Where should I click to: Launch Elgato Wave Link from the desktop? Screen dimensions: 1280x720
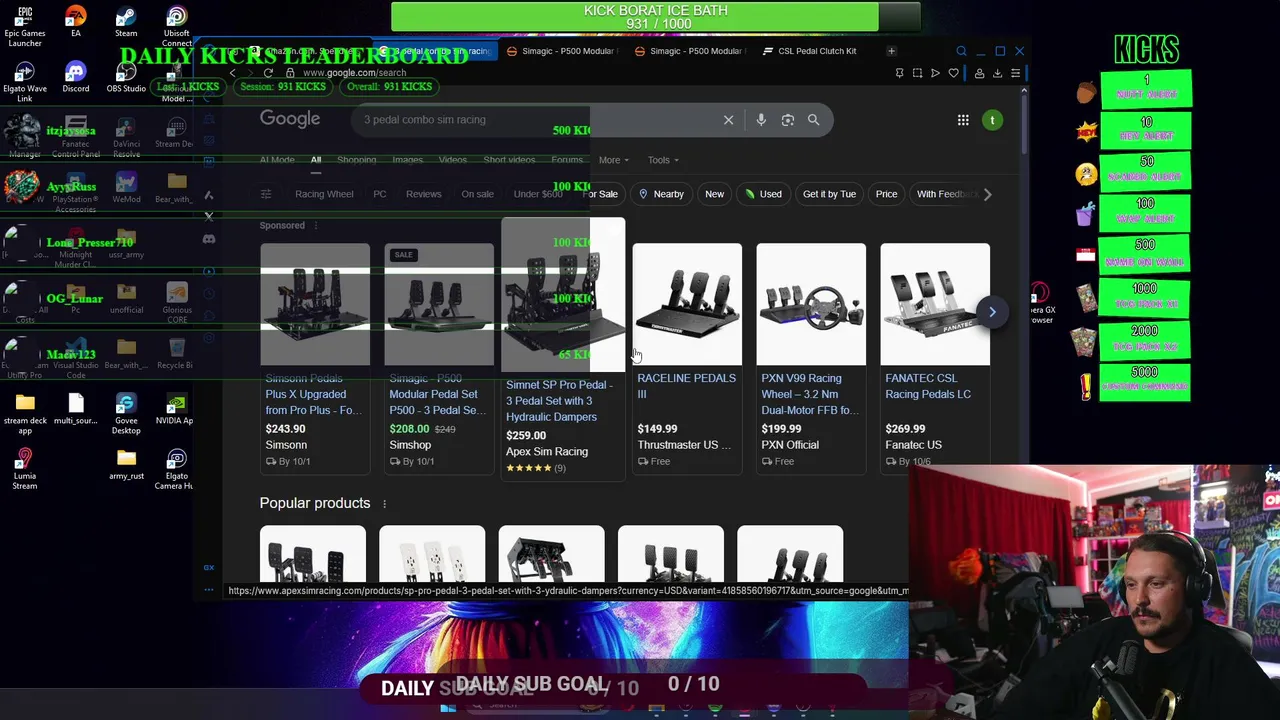25,83
